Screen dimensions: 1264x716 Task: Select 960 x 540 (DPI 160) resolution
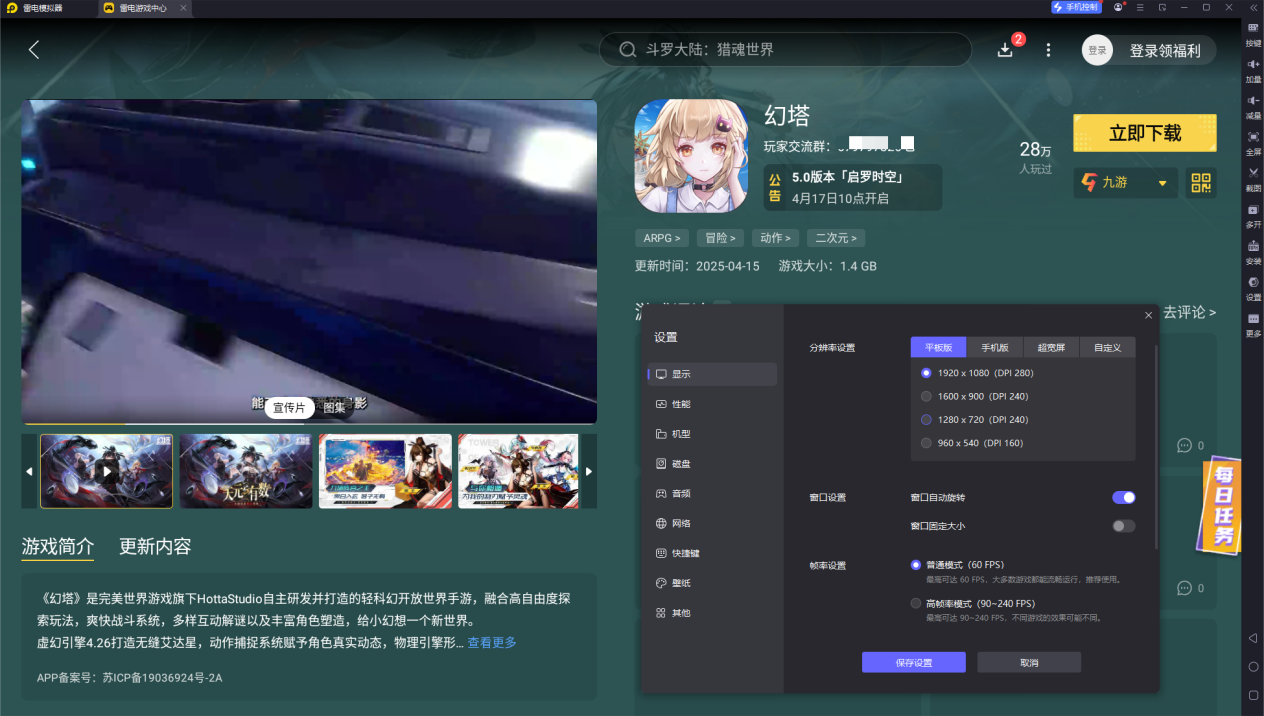coord(971,443)
